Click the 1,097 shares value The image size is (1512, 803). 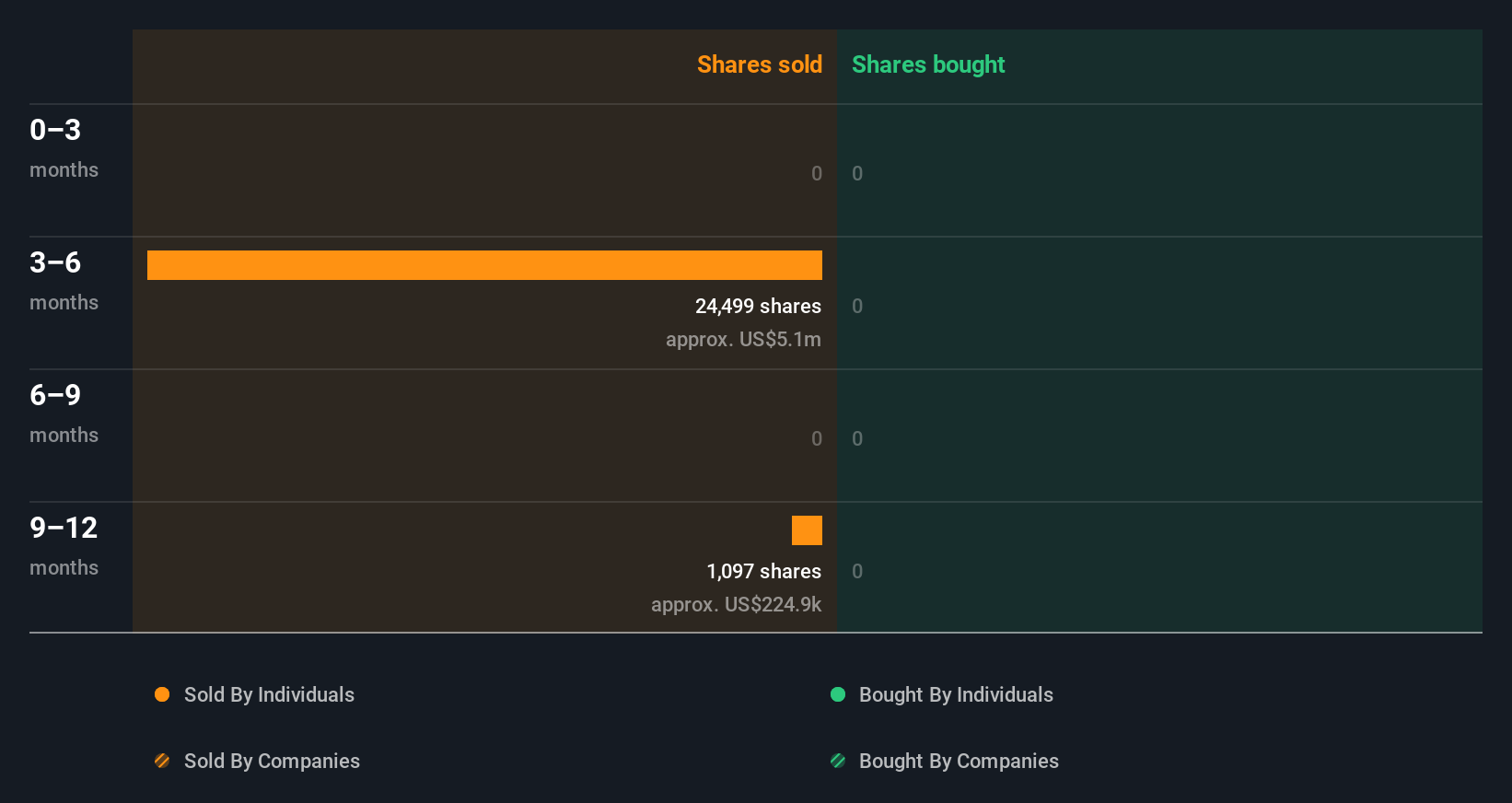[x=763, y=571]
